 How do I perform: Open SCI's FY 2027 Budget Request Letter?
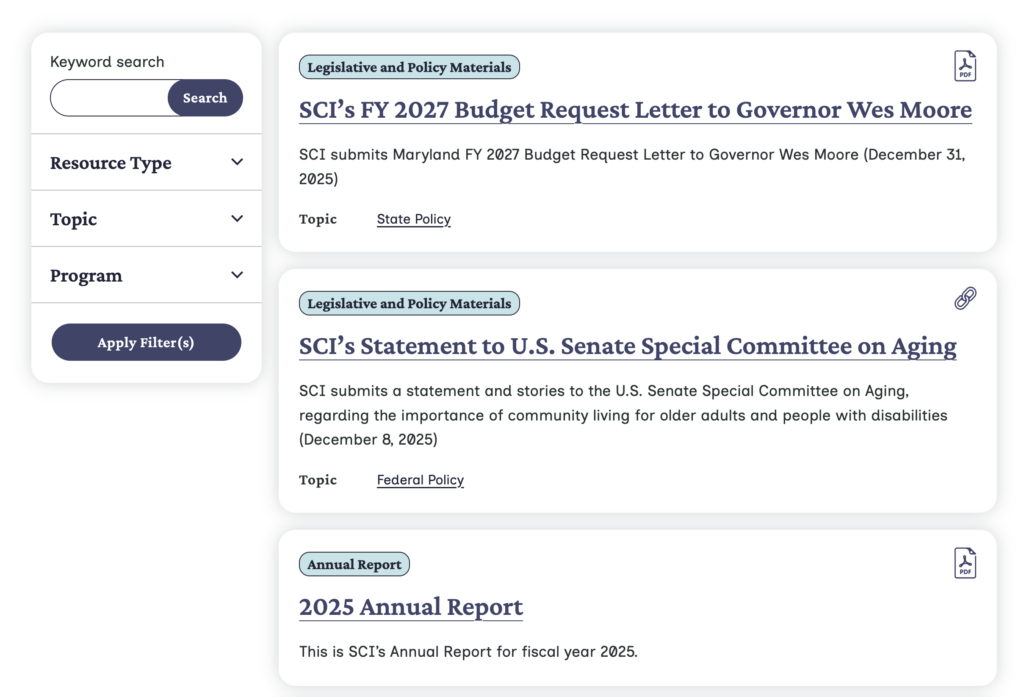(634, 109)
